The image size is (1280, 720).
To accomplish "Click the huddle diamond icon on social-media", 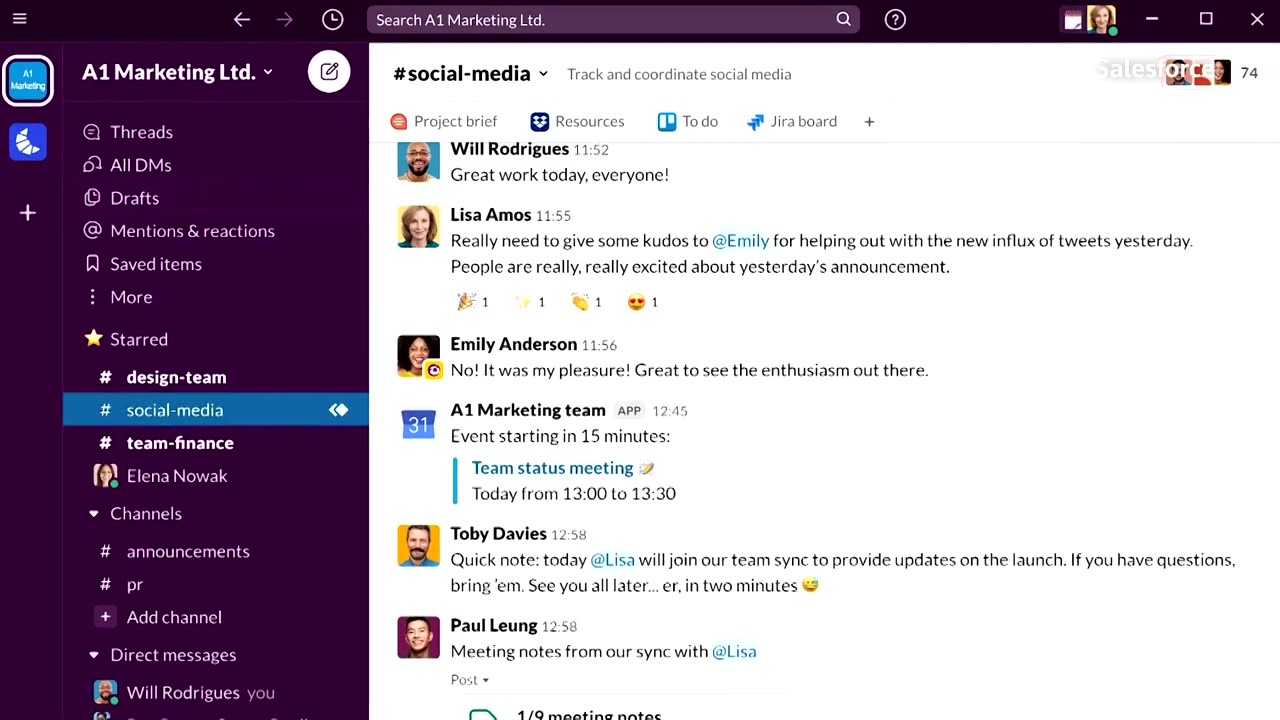I will [x=339, y=410].
